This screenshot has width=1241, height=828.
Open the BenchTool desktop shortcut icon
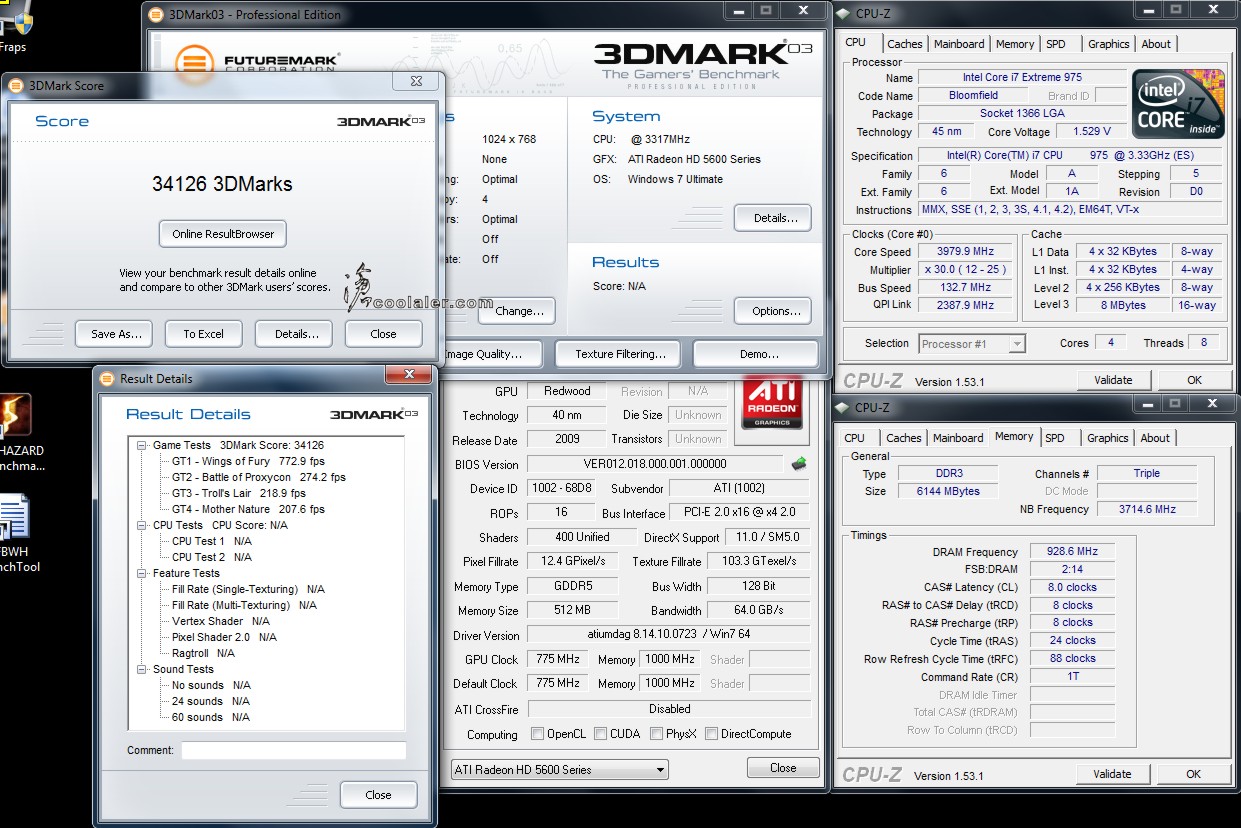point(15,533)
